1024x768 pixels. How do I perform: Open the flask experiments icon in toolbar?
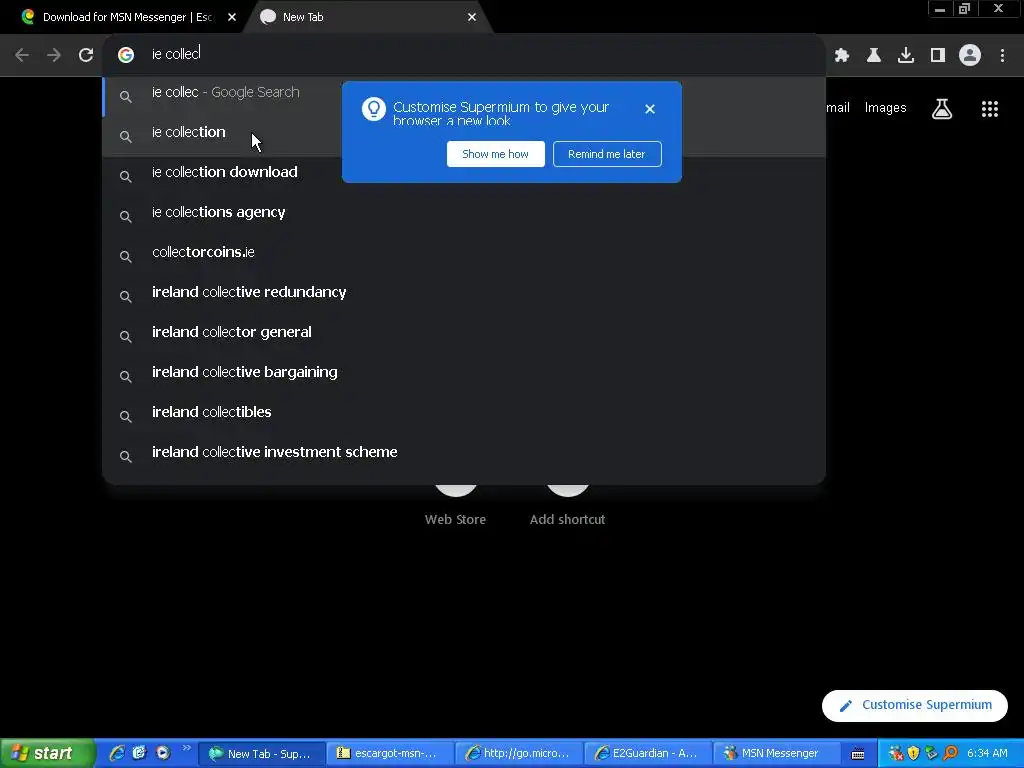coord(874,56)
